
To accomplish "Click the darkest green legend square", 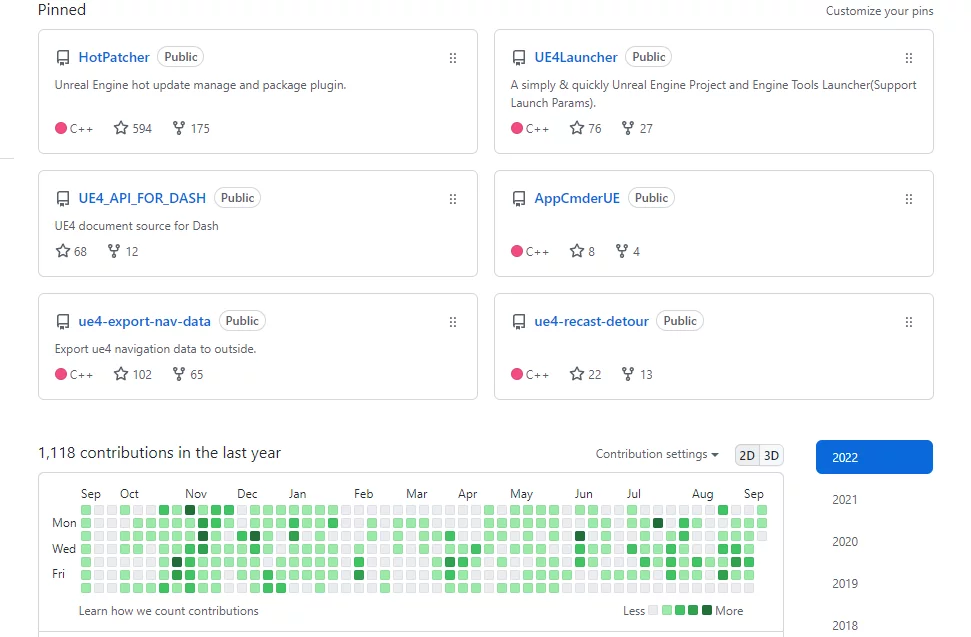I will tap(707, 610).
